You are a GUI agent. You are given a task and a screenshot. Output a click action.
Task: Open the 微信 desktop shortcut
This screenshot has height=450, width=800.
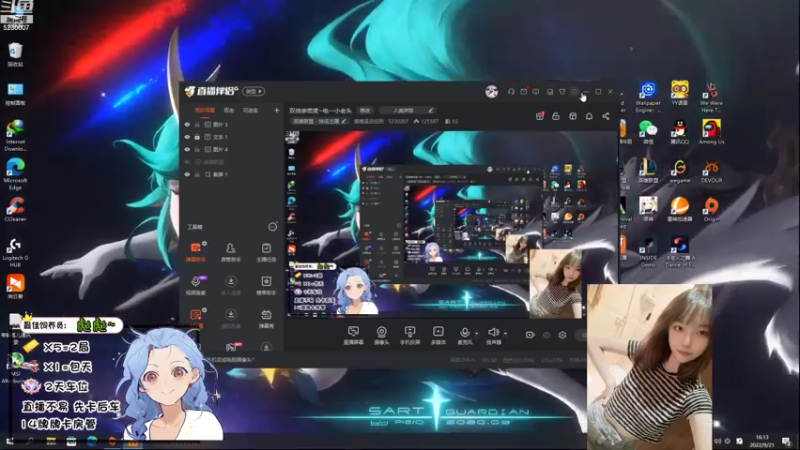(647, 132)
